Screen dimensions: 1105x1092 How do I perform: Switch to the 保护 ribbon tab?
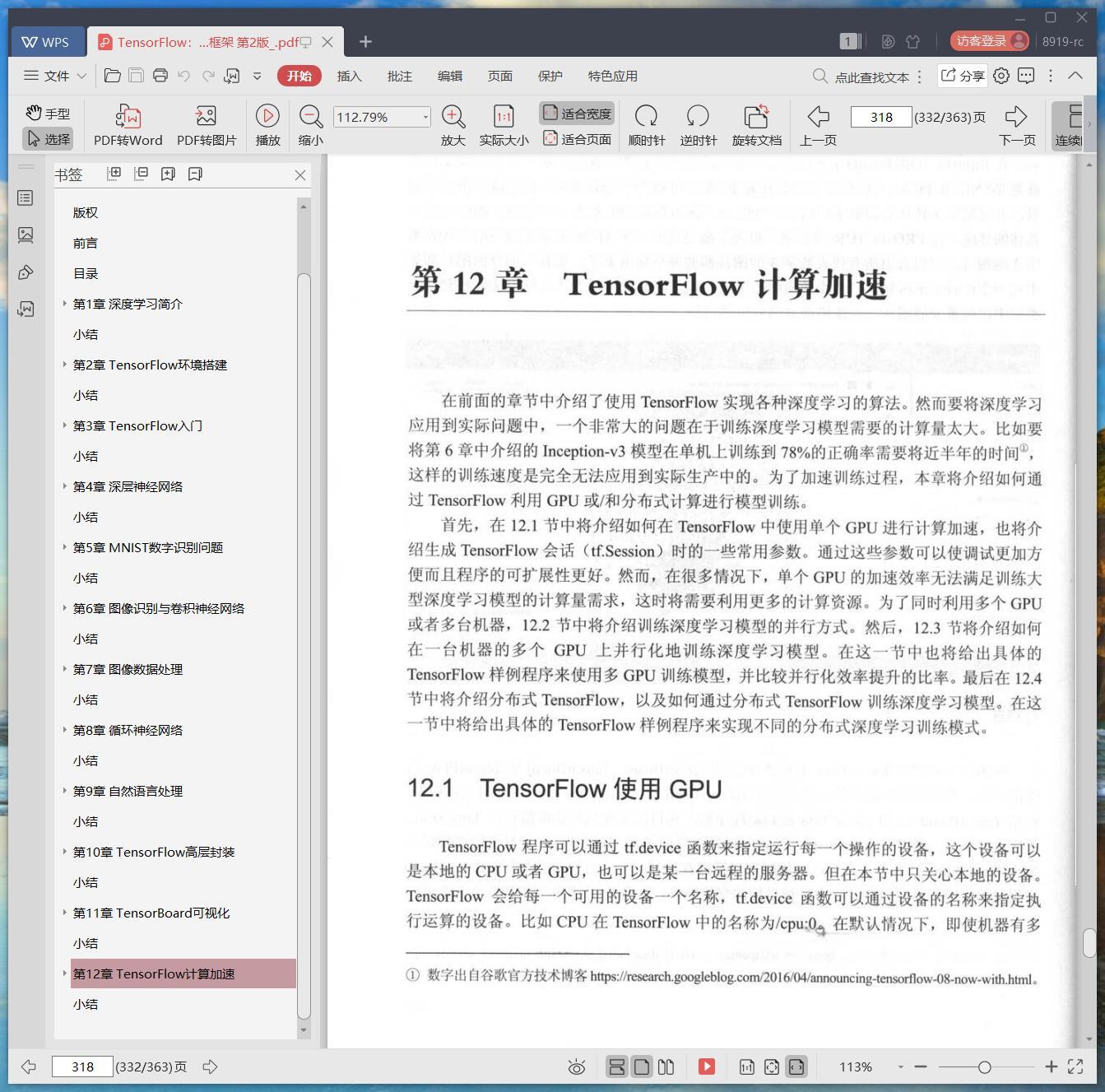550,76
